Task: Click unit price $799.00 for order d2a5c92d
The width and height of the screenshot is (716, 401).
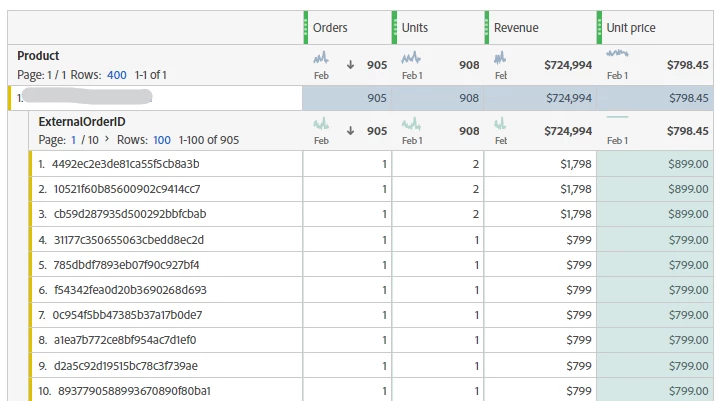Action: tap(689, 366)
